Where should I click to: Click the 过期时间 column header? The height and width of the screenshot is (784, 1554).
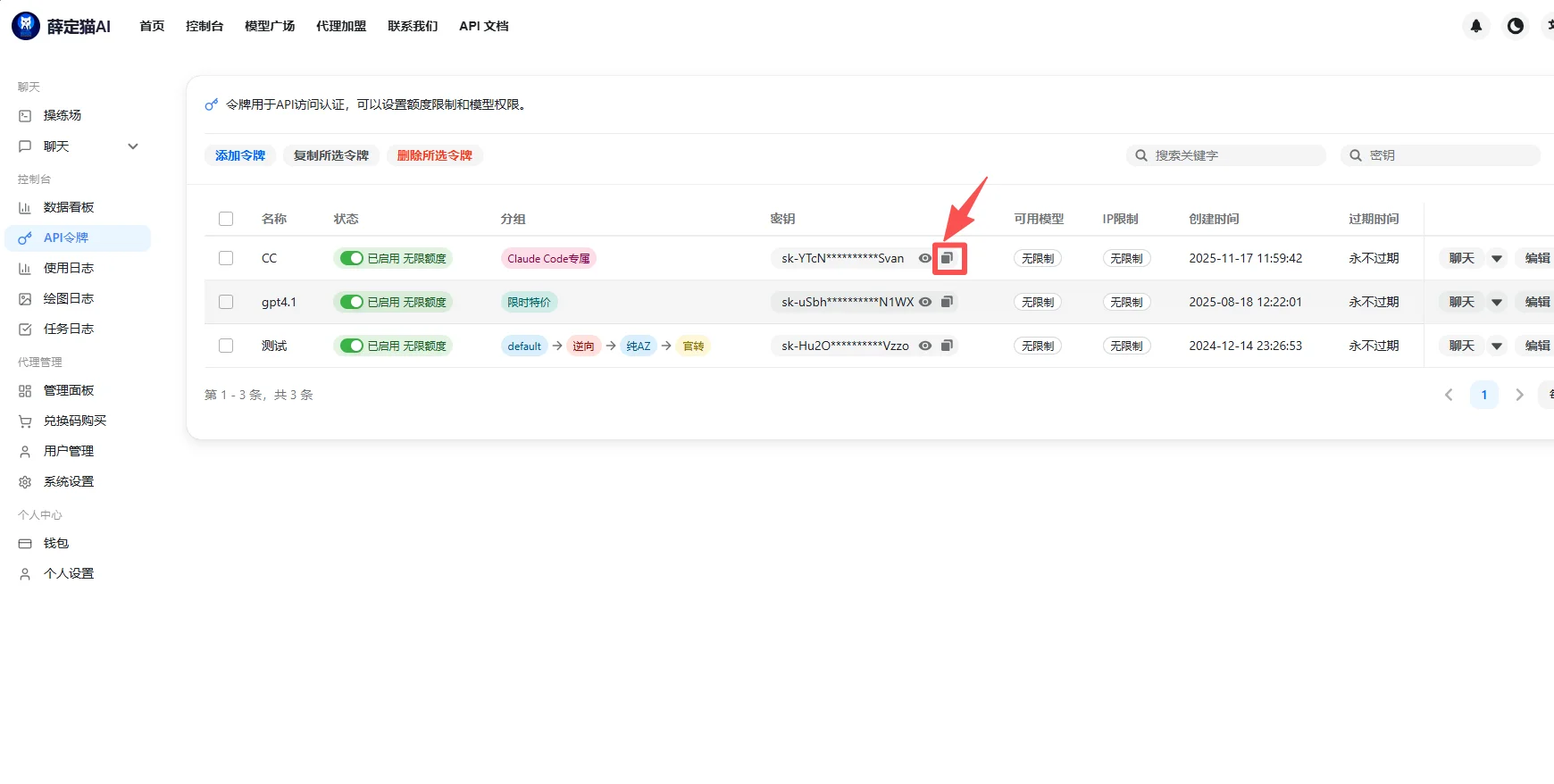(x=1374, y=219)
